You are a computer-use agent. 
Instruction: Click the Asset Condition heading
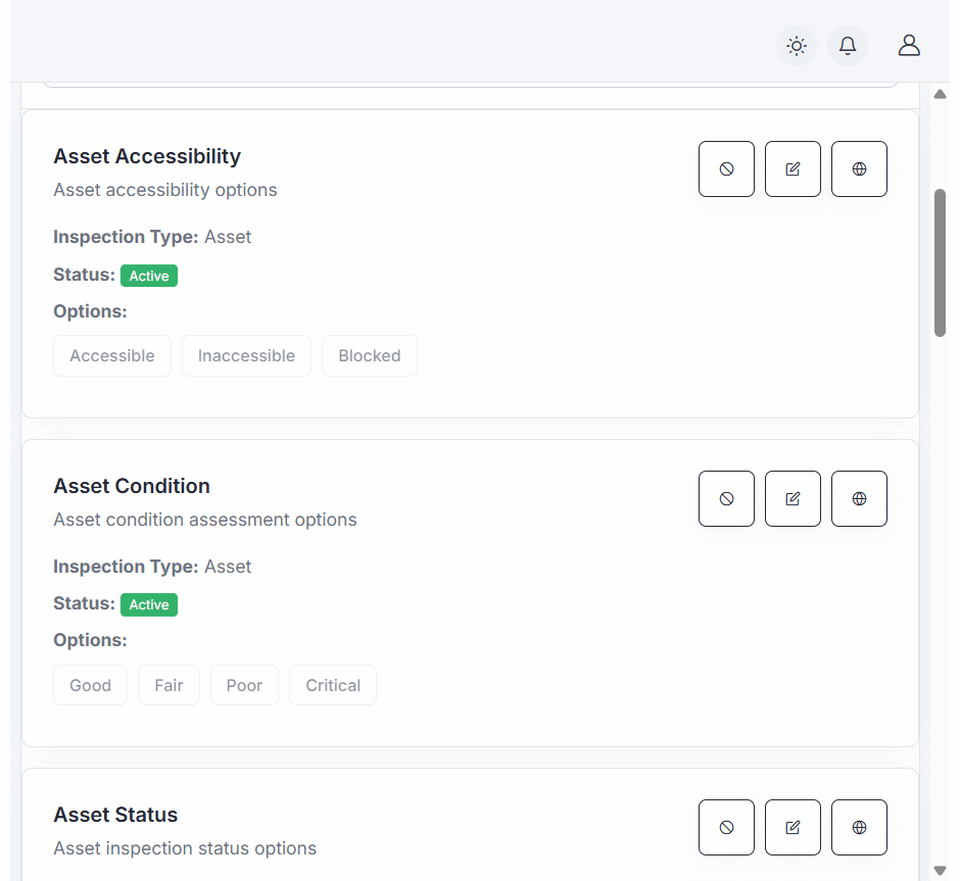point(132,486)
